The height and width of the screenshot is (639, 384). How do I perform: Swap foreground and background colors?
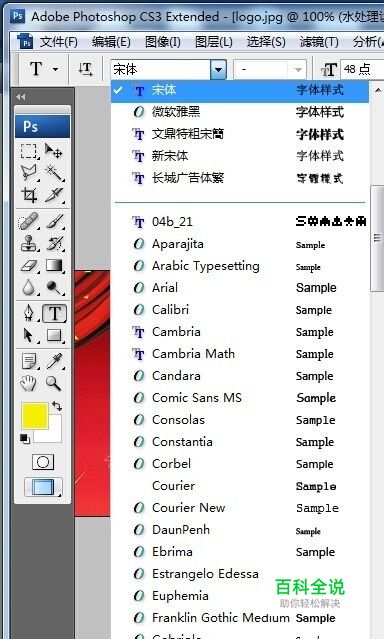click(57, 405)
